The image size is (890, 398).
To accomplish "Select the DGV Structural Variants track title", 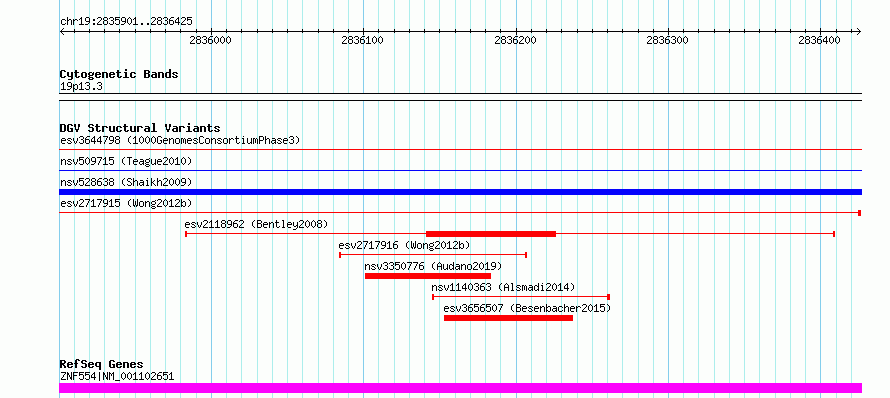I will [140, 128].
